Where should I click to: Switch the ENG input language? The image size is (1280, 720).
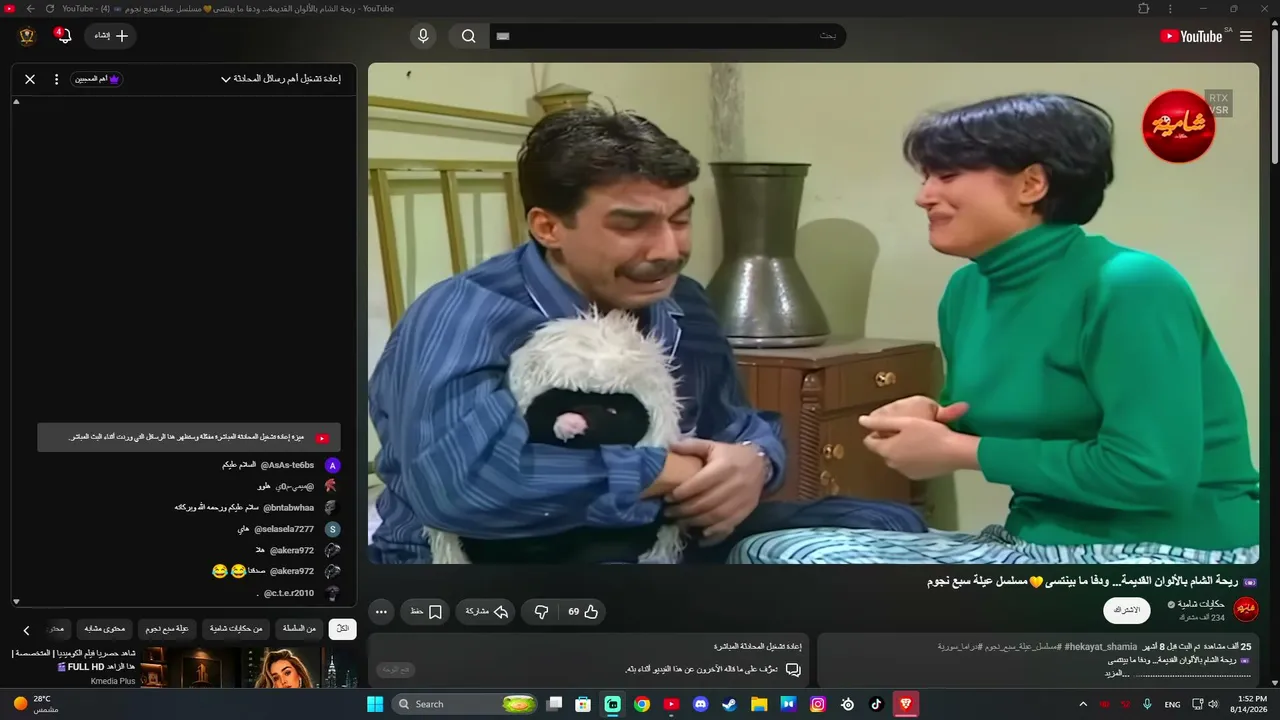tap(1172, 704)
